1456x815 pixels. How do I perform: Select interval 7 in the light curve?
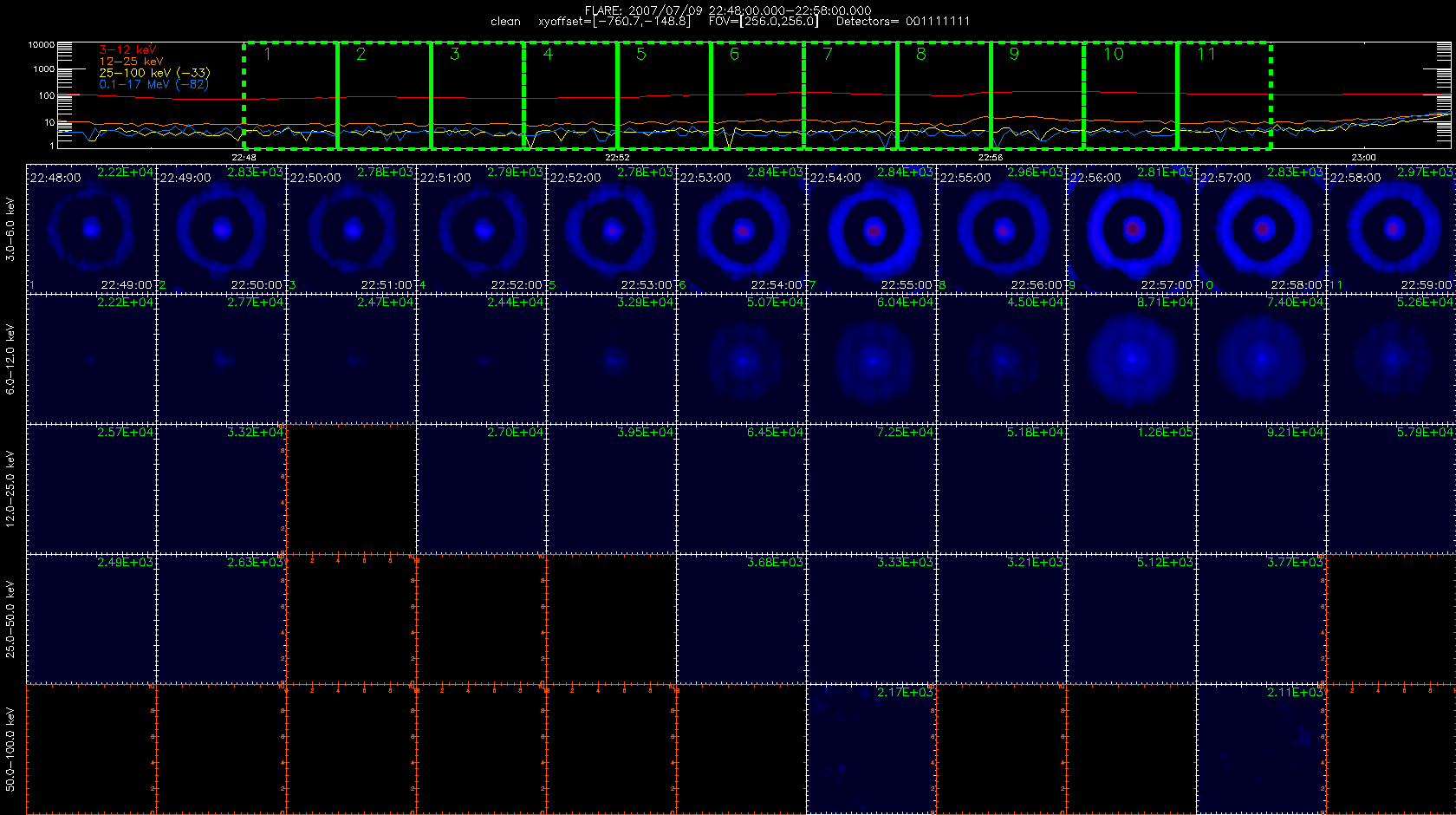pos(851,95)
